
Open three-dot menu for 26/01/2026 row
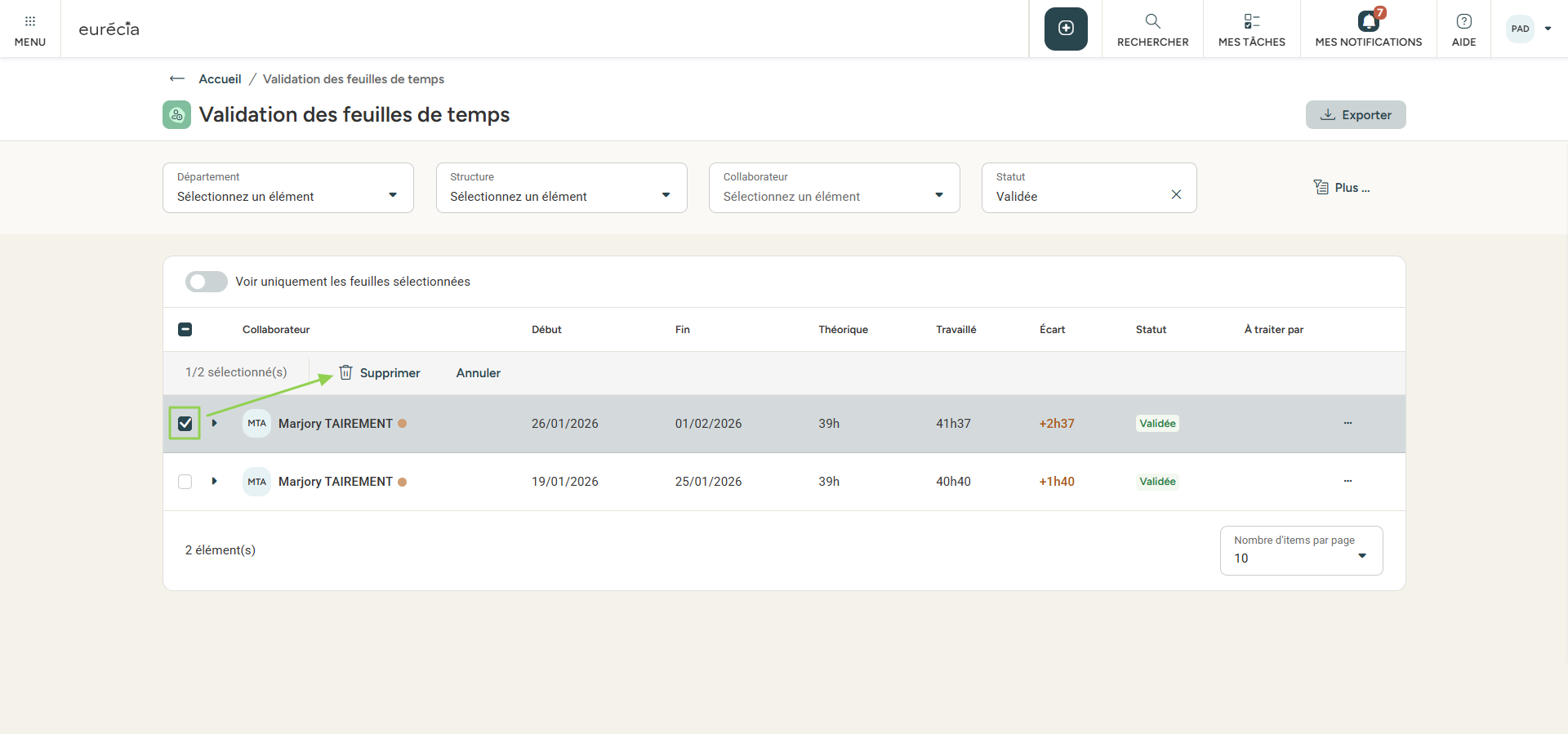pos(1347,423)
